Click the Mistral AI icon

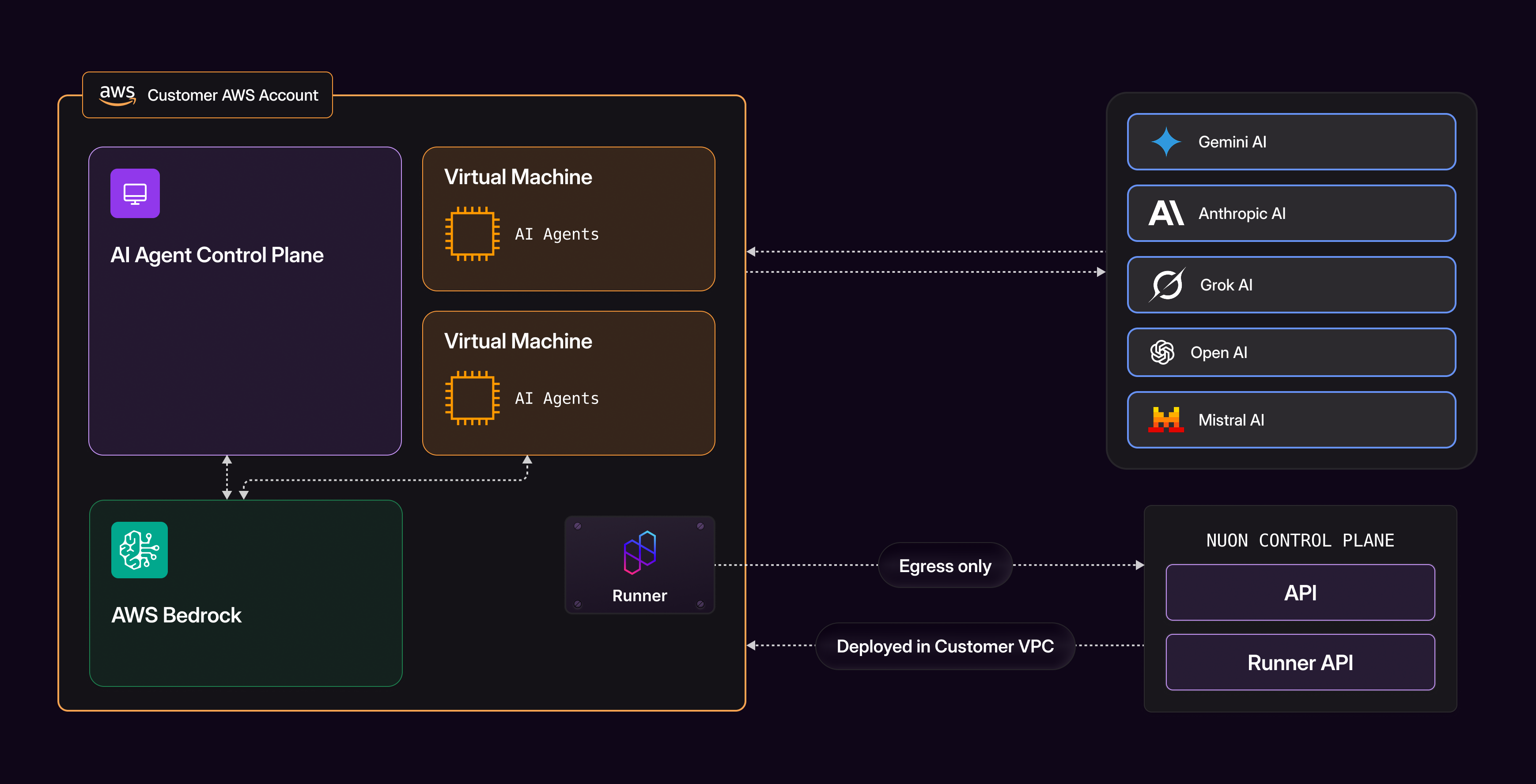[x=1166, y=420]
